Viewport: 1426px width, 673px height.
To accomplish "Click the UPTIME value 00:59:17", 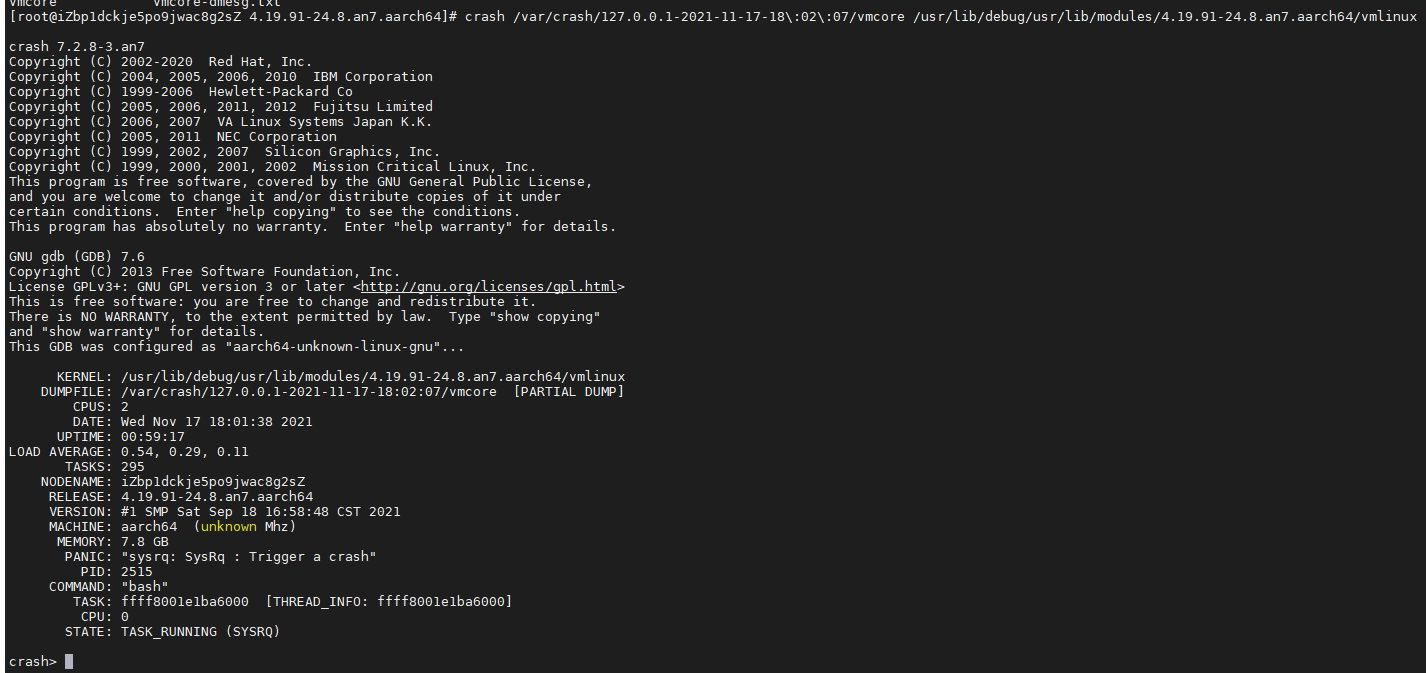I will [x=152, y=437].
